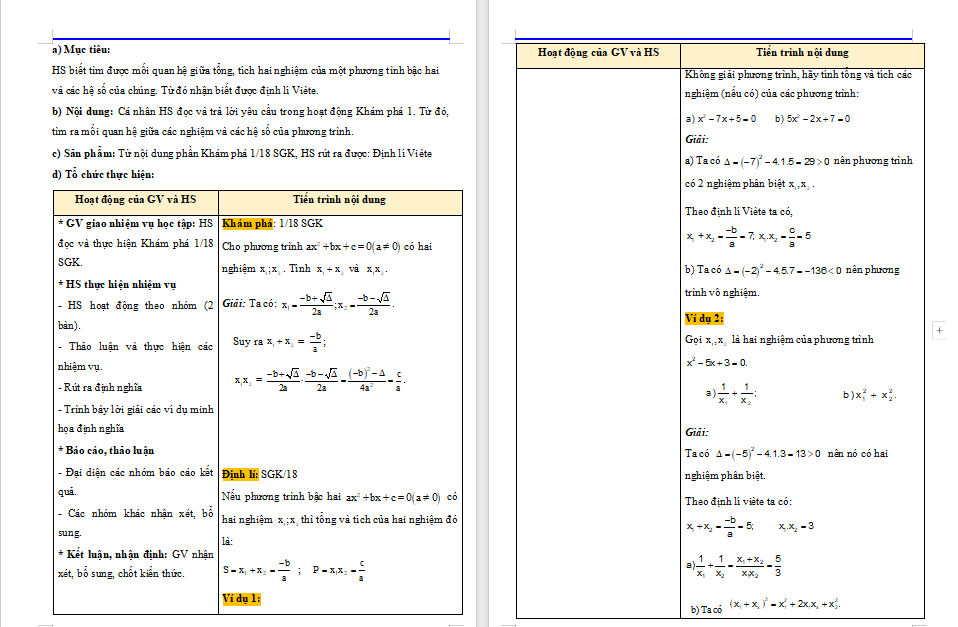Click the '* Báo cáo, thảo luận' text

point(106,450)
